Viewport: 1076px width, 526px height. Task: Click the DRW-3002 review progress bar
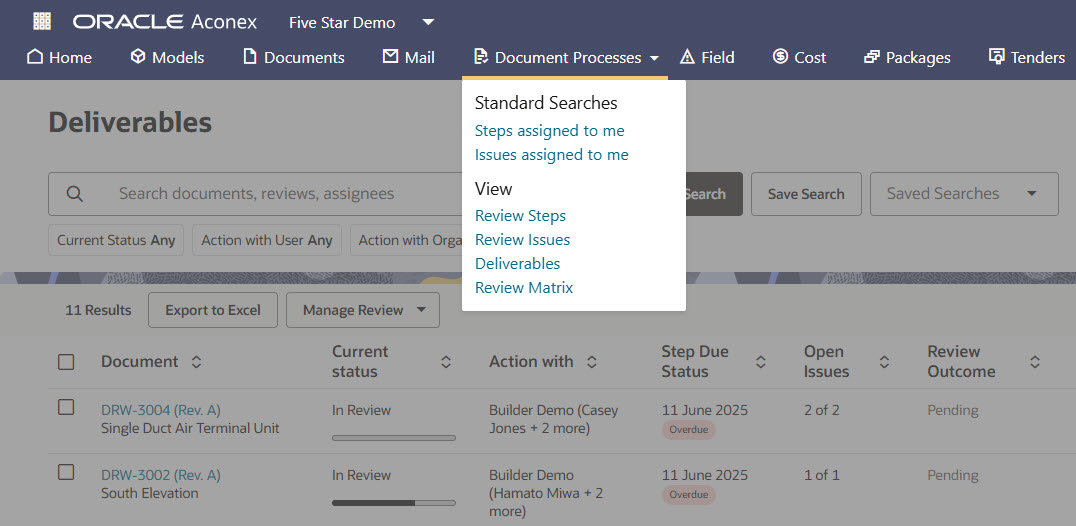coord(393,502)
